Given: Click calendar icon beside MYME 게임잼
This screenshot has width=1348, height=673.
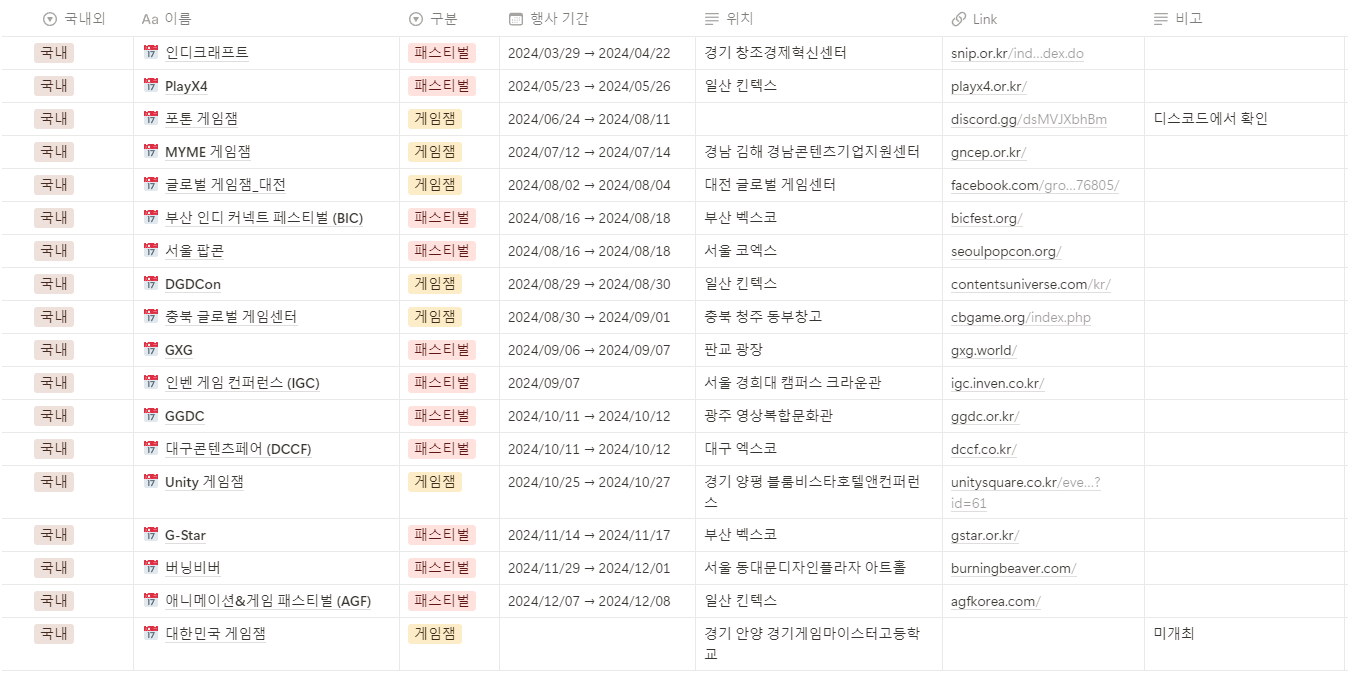Looking at the screenshot, I should (151, 151).
